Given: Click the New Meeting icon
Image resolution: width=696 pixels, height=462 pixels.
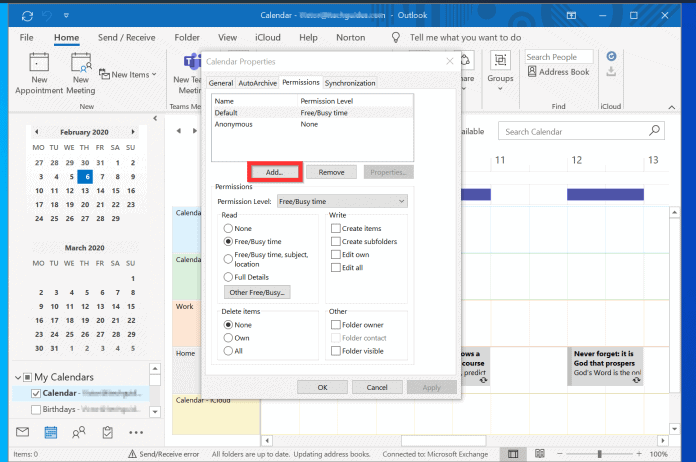Looking at the screenshot, I should (x=81, y=62).
